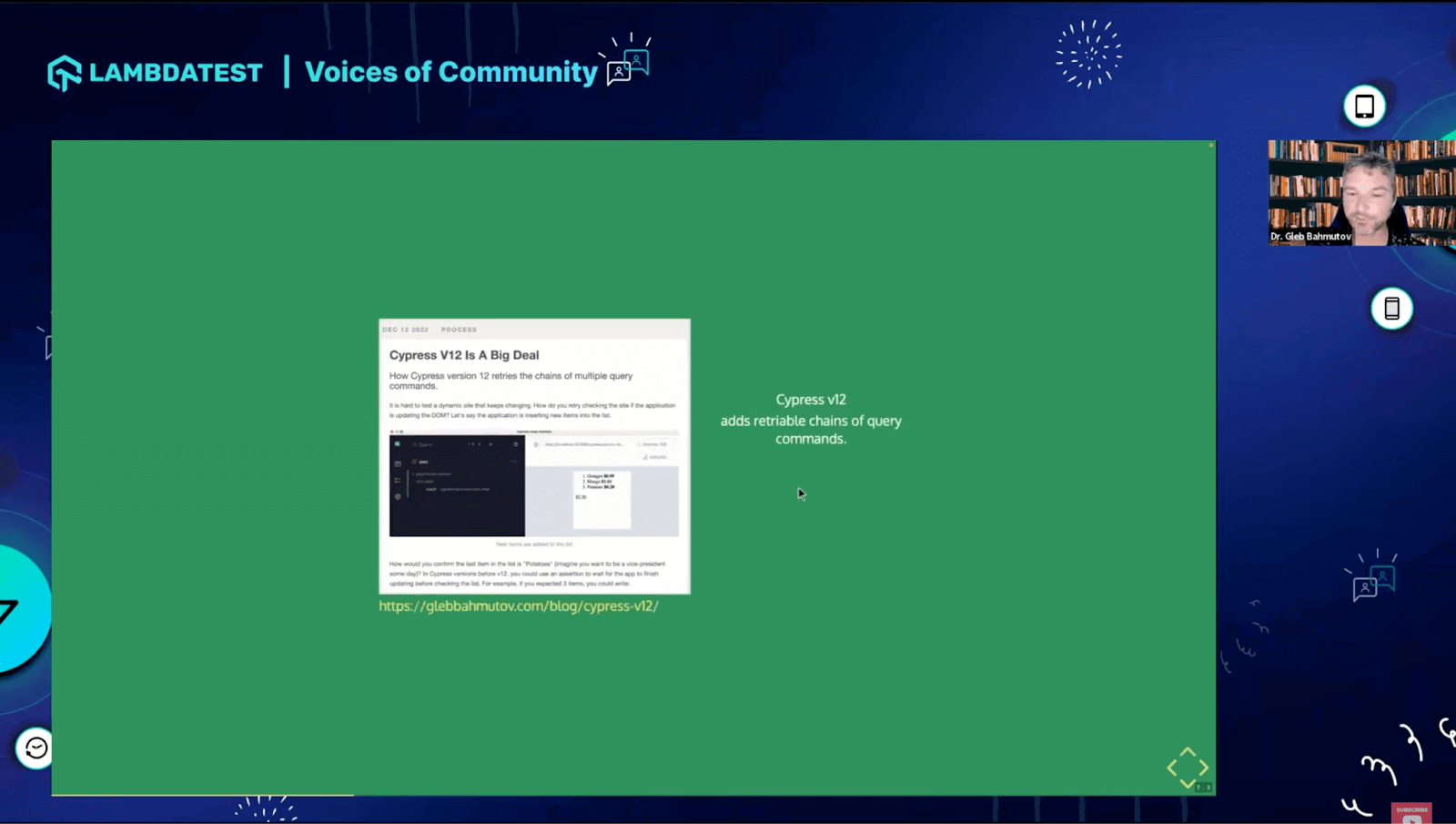Image resolution: width=1456 pixels, height=824 pixels.
Task: Click the community chat icon at right edge
Action: tap(1373, 576)
